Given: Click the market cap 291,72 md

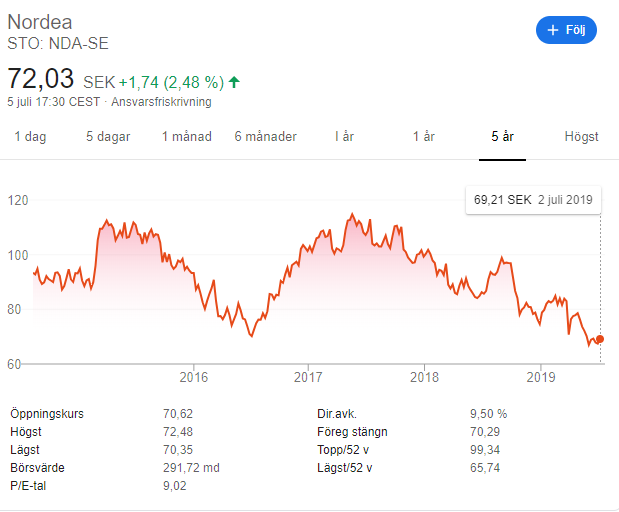Looking at the screenshot, I should tap(191, 468).
